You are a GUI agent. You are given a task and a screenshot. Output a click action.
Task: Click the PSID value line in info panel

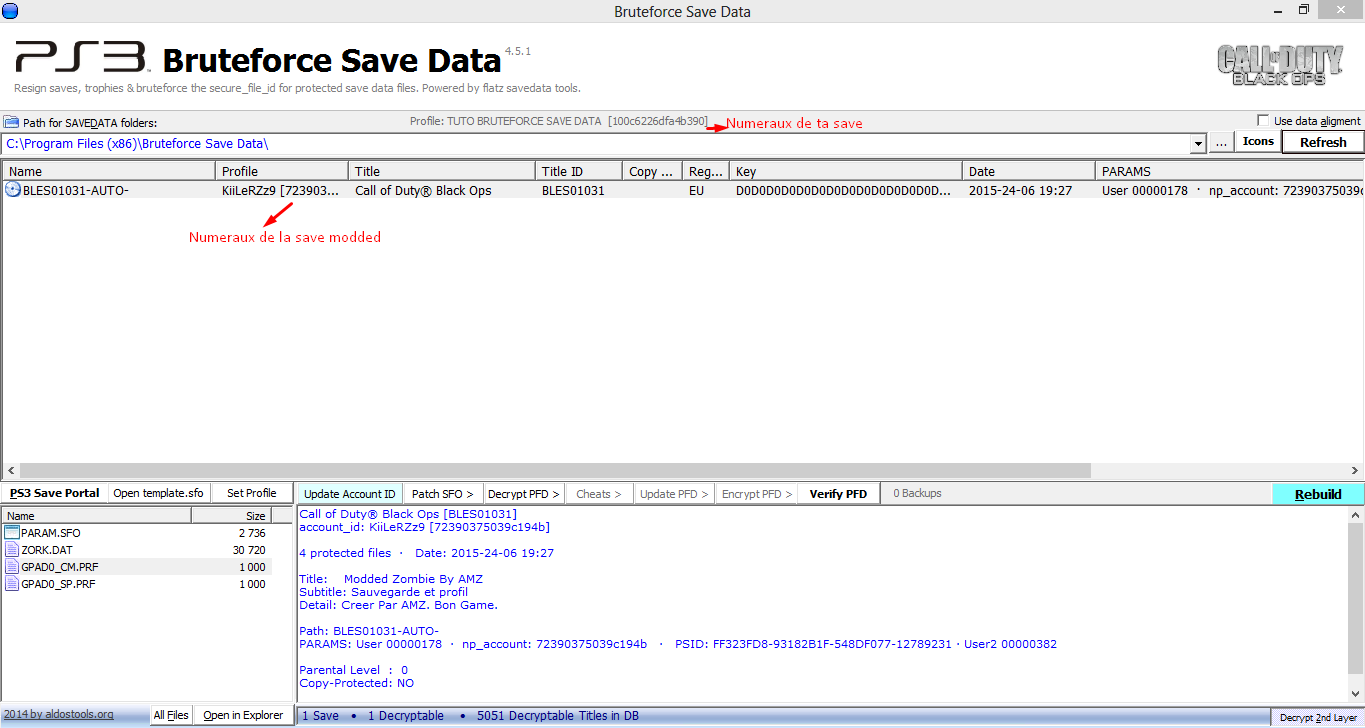[813, 644]
